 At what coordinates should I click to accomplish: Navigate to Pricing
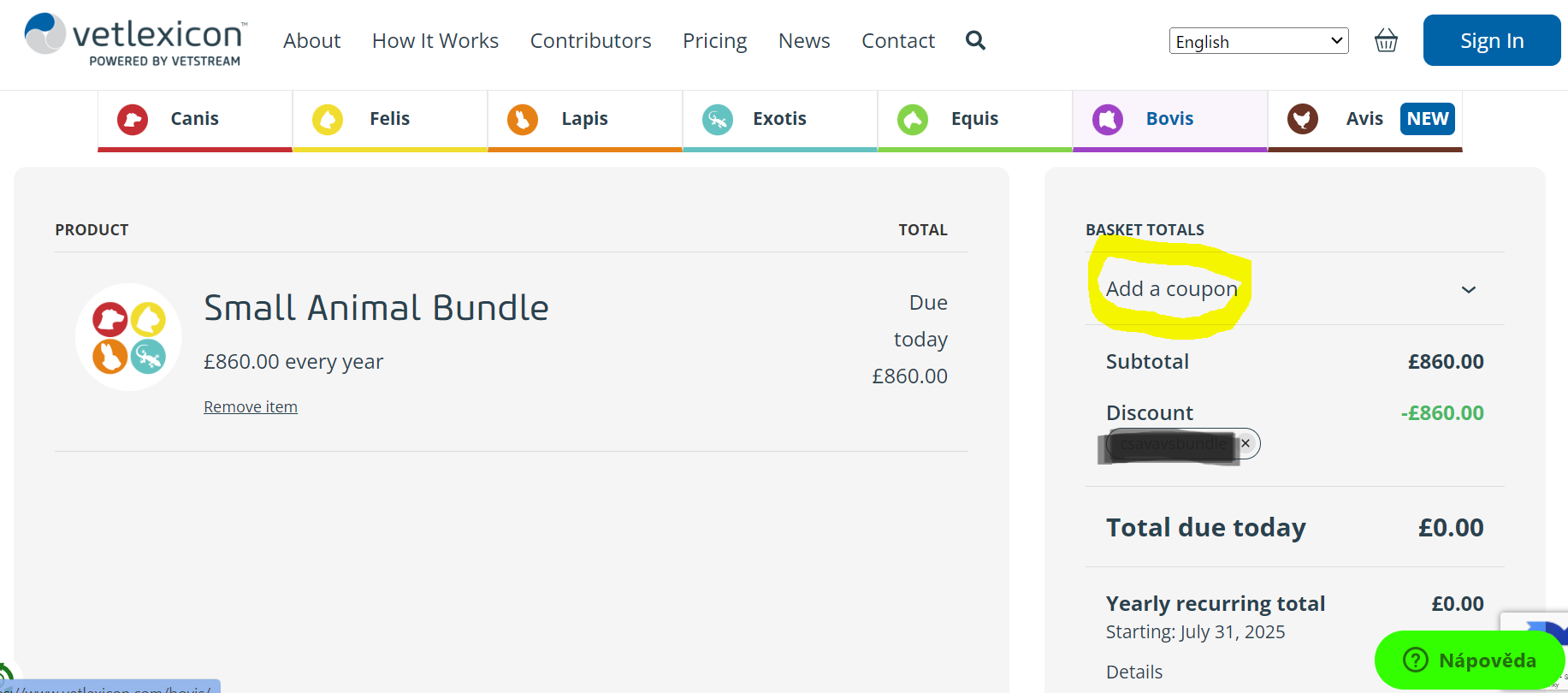pos(714,40)
